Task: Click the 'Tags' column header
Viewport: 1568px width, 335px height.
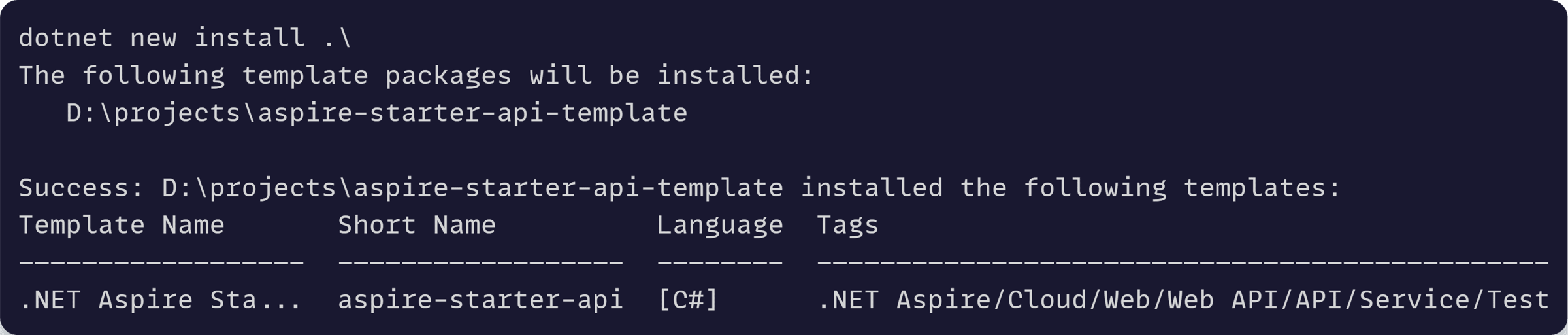Action: point(847,226)
